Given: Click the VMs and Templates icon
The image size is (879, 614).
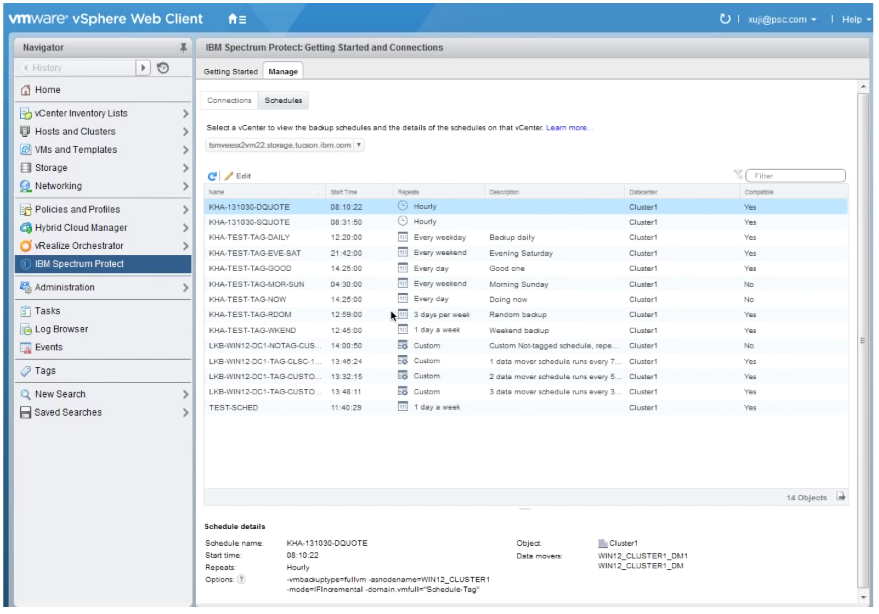Looking at the screenshot, I should click(x=25, y=150).
